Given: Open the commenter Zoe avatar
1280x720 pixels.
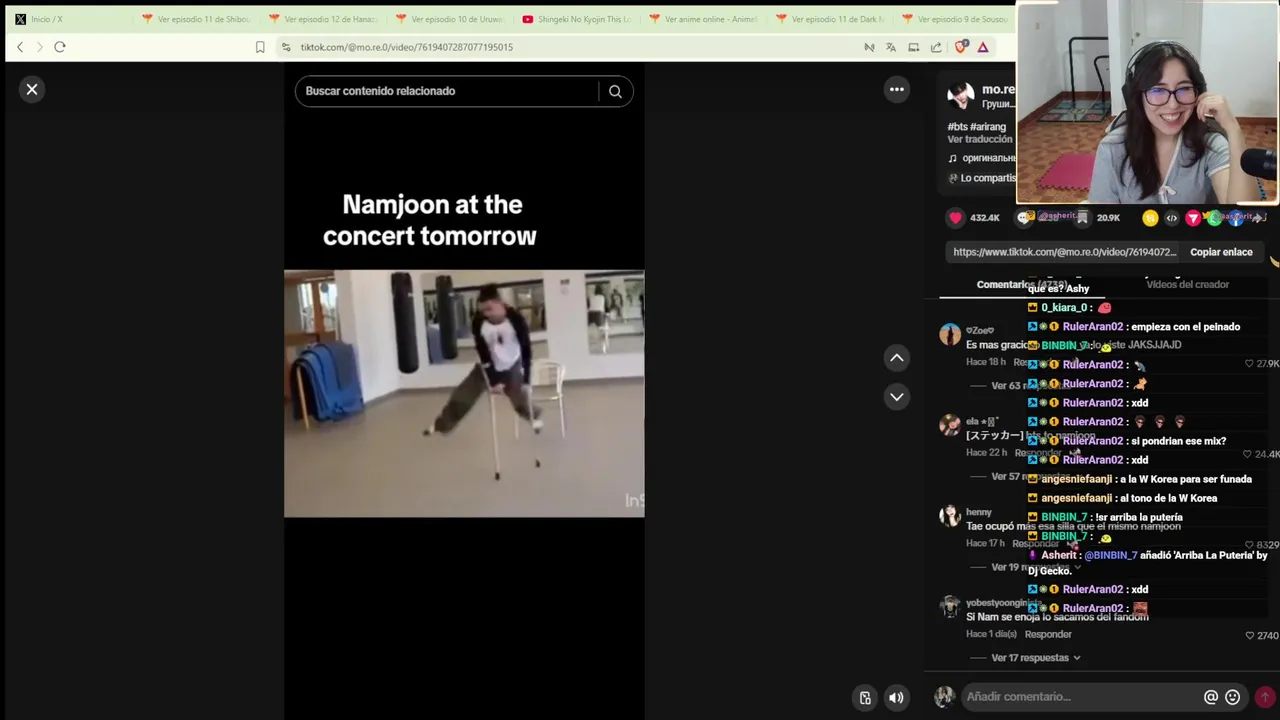Looking at the screenshot, I should click(x=949, y=335).
